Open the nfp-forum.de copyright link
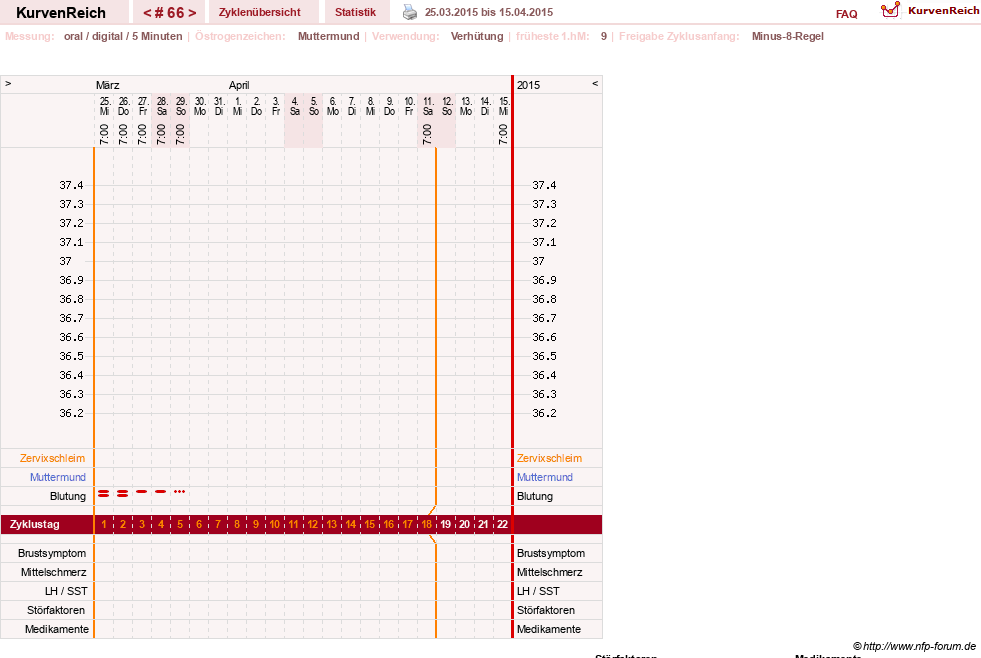 point(914,646)
